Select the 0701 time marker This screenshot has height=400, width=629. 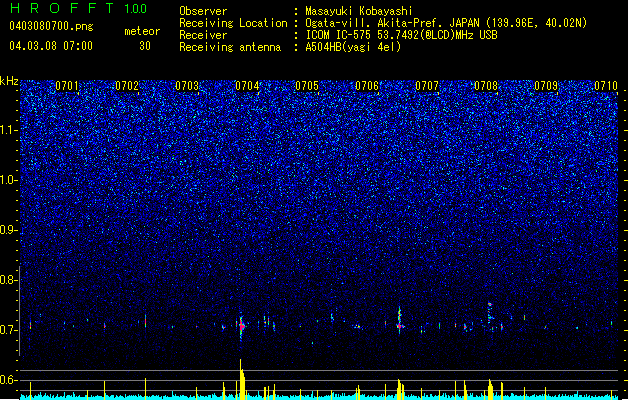(67, 86)
